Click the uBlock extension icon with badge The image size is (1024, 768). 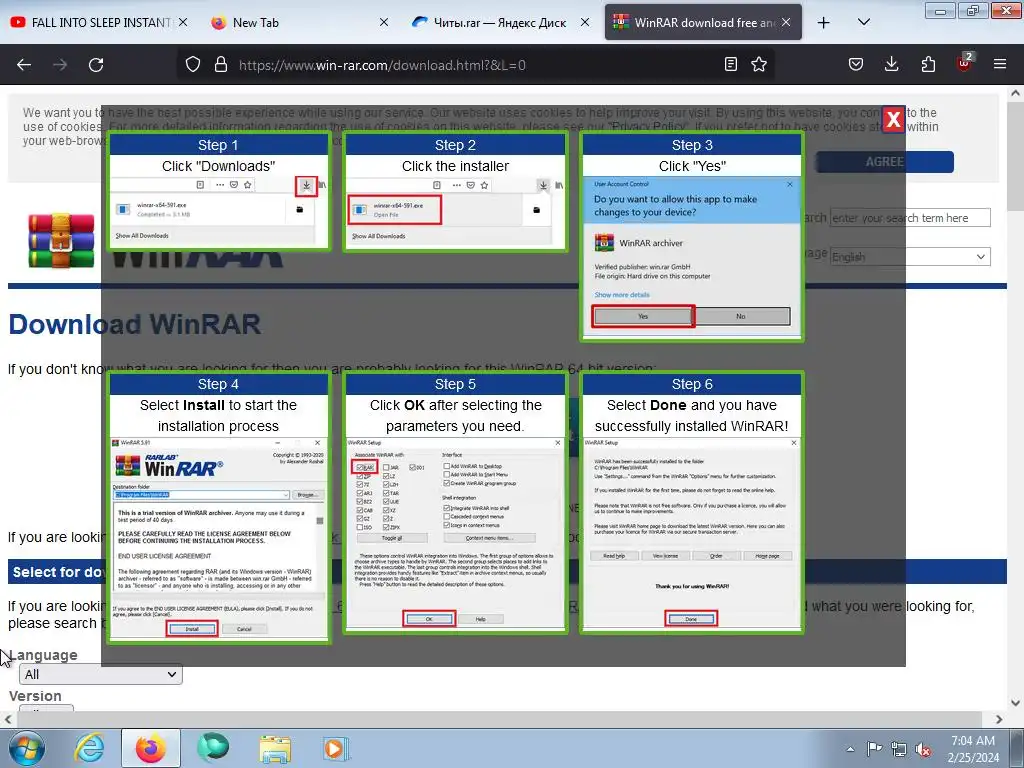(965, 63)
